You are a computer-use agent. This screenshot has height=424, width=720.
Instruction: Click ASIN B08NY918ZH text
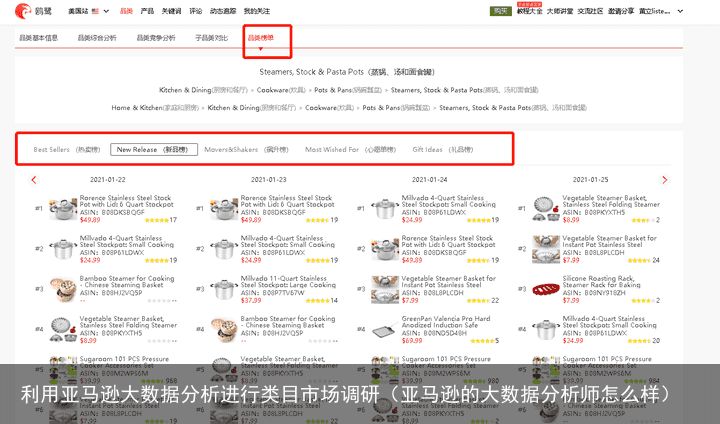tap(594, 293)
